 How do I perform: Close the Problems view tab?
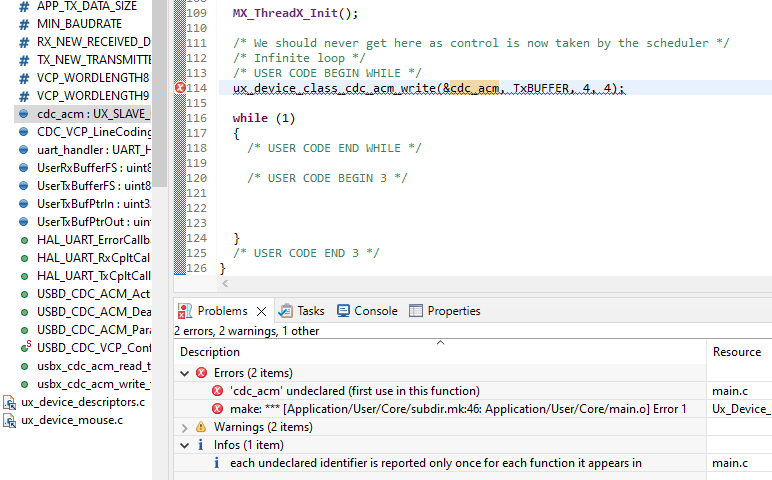point(261,312)
